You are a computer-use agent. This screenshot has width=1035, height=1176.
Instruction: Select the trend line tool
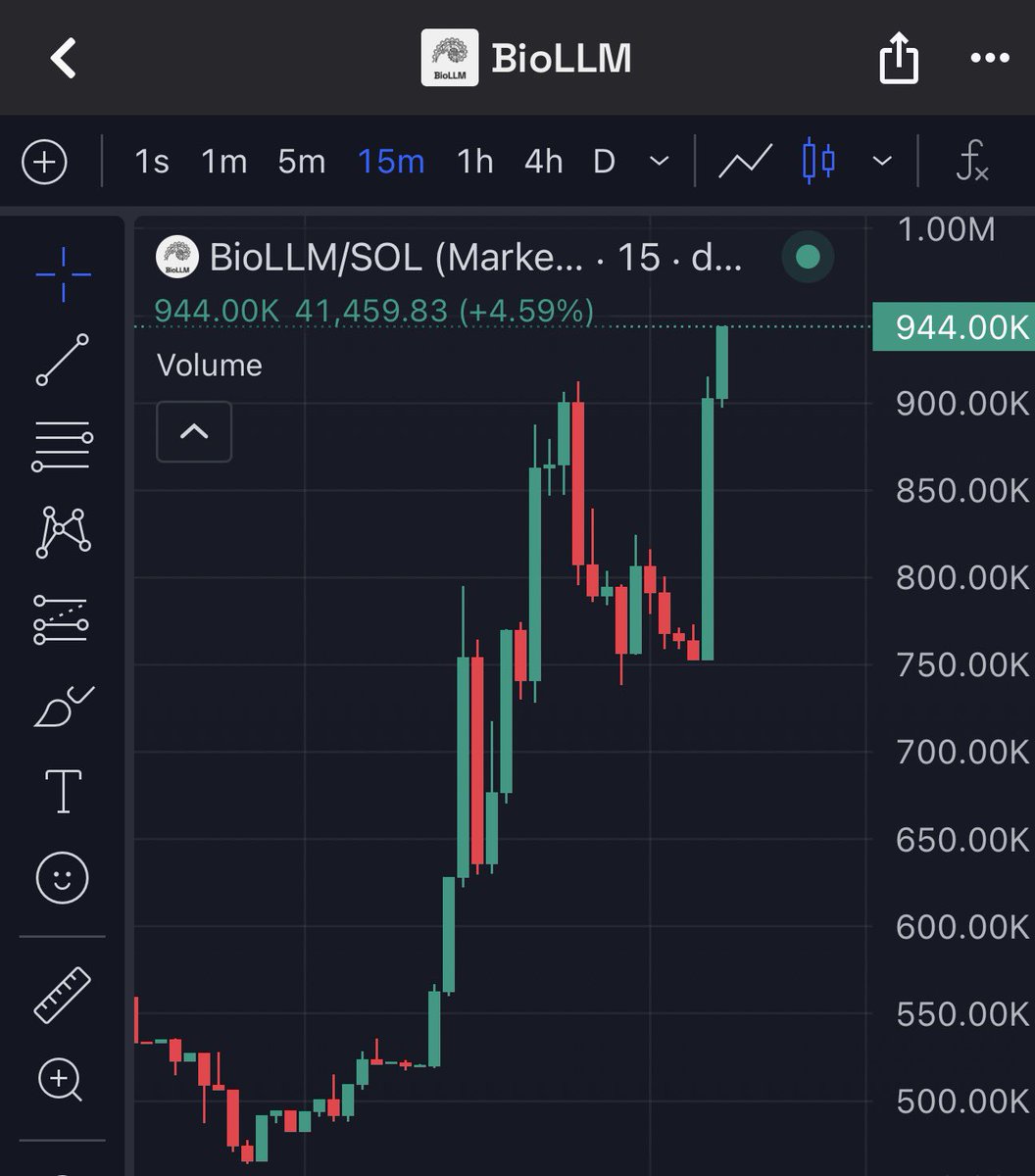[x=63, y=360]
